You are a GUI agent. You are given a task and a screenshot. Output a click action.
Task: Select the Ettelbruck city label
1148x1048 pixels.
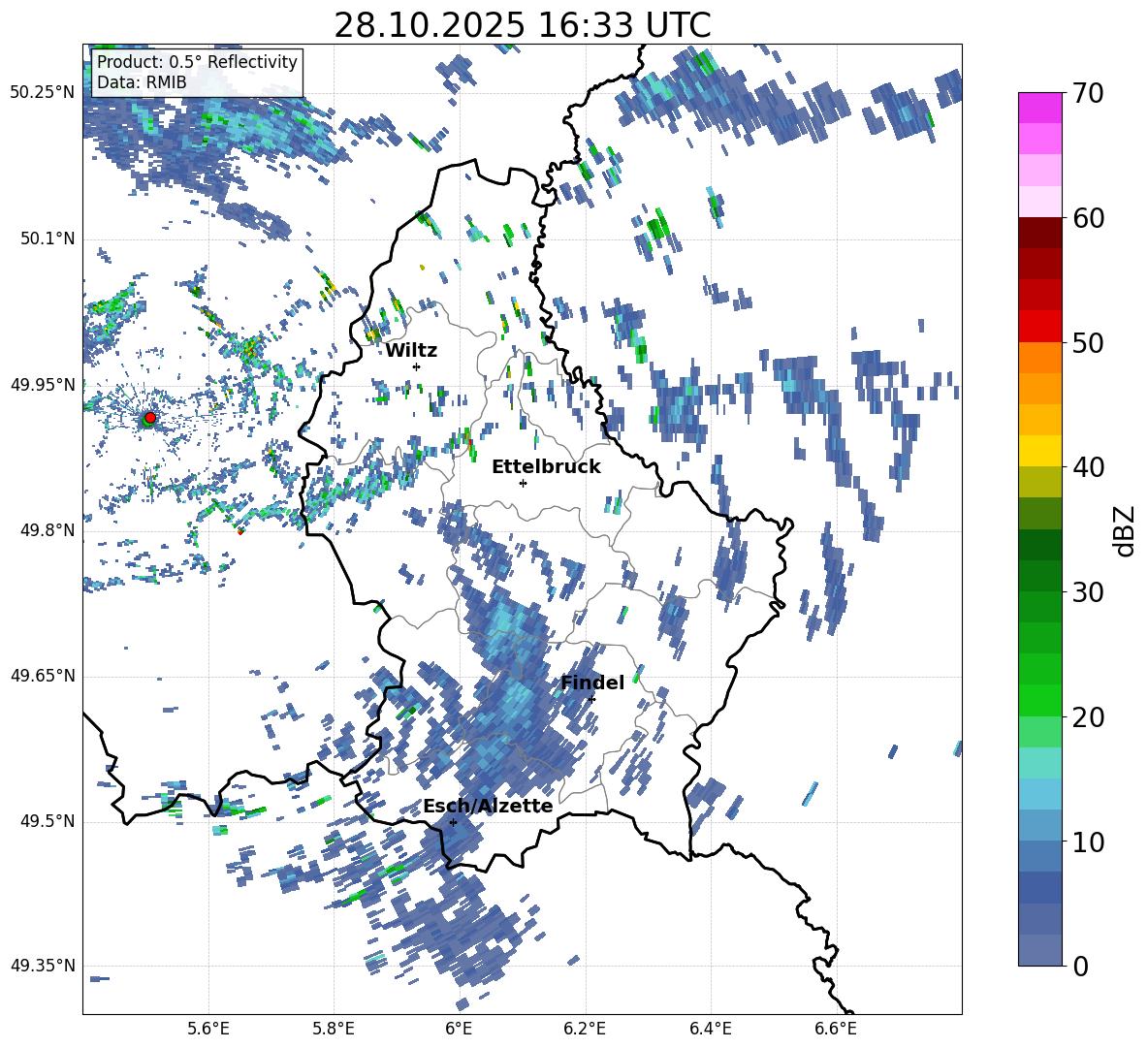546,466
